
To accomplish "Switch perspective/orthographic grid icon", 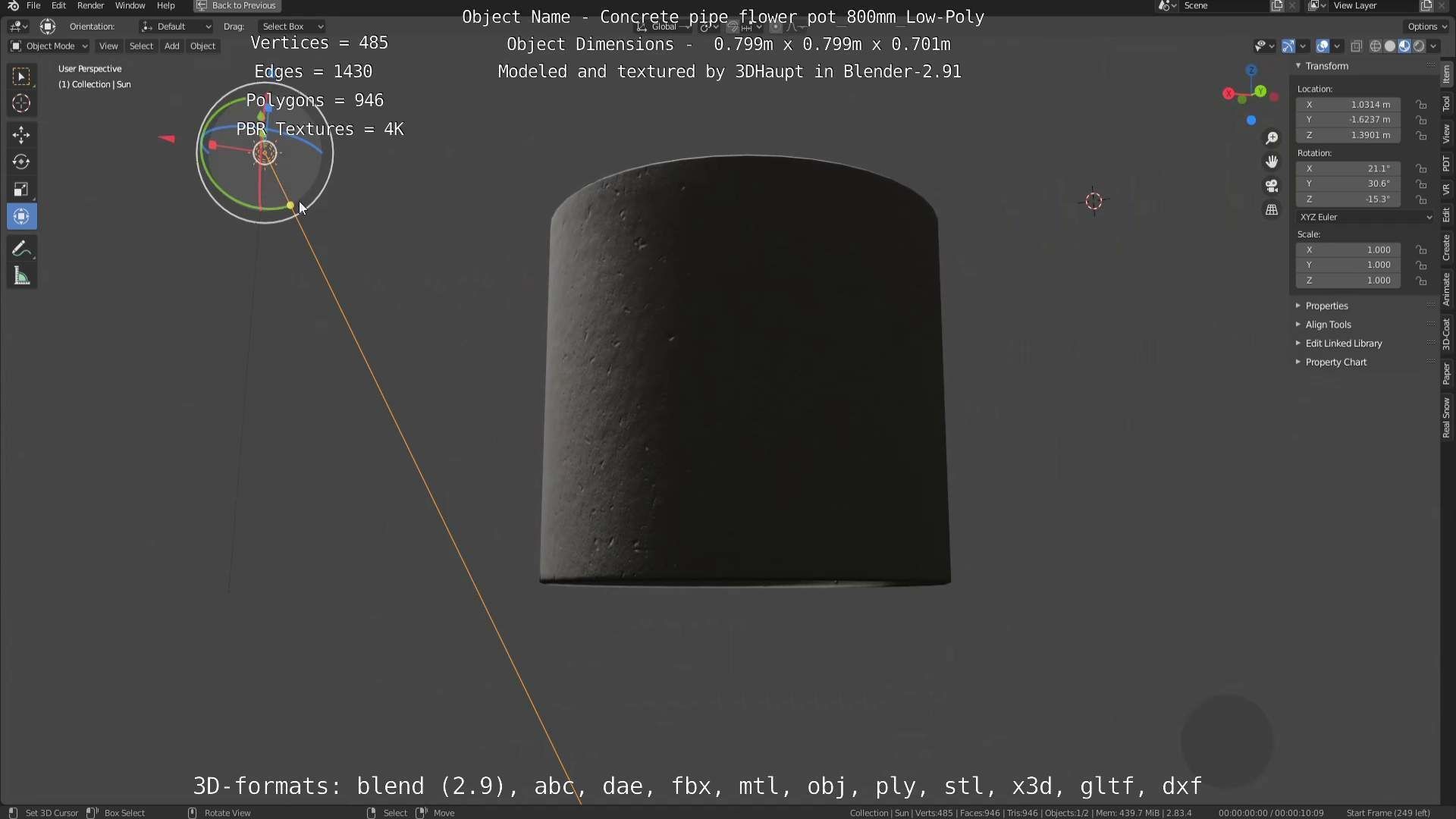I will (1272, 210).
